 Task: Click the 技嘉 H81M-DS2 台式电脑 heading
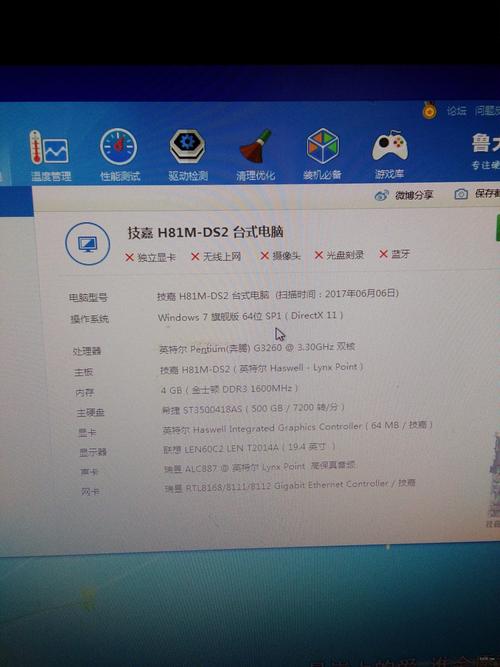[x=206, y=232]
